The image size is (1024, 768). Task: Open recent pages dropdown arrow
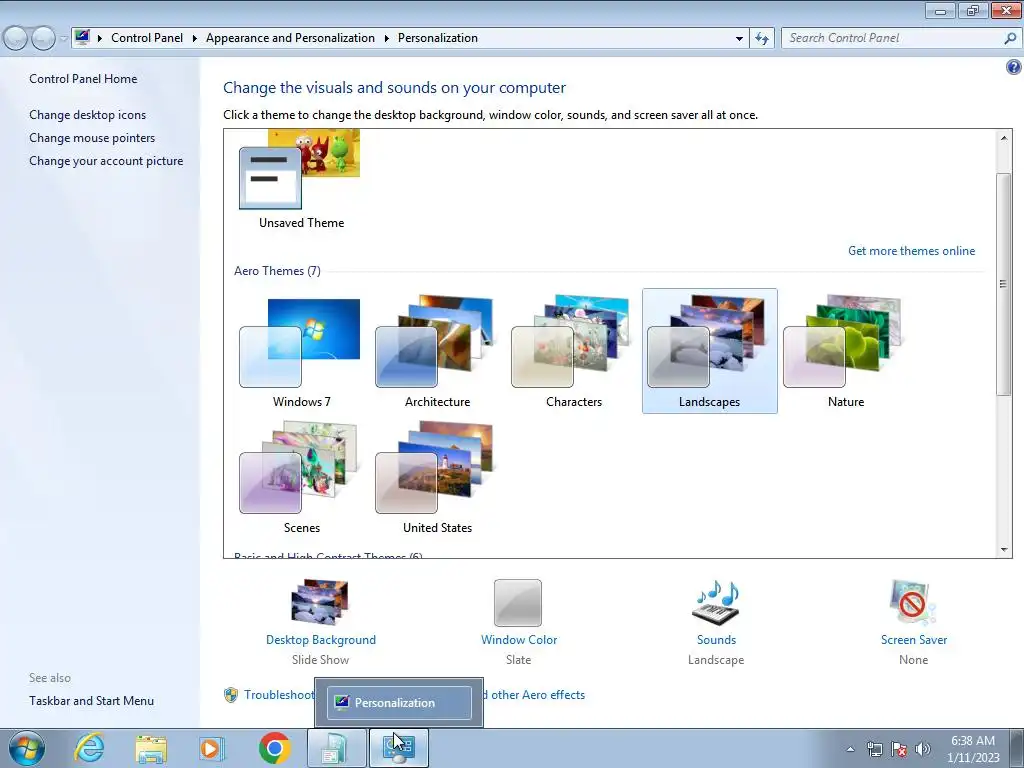63,39
